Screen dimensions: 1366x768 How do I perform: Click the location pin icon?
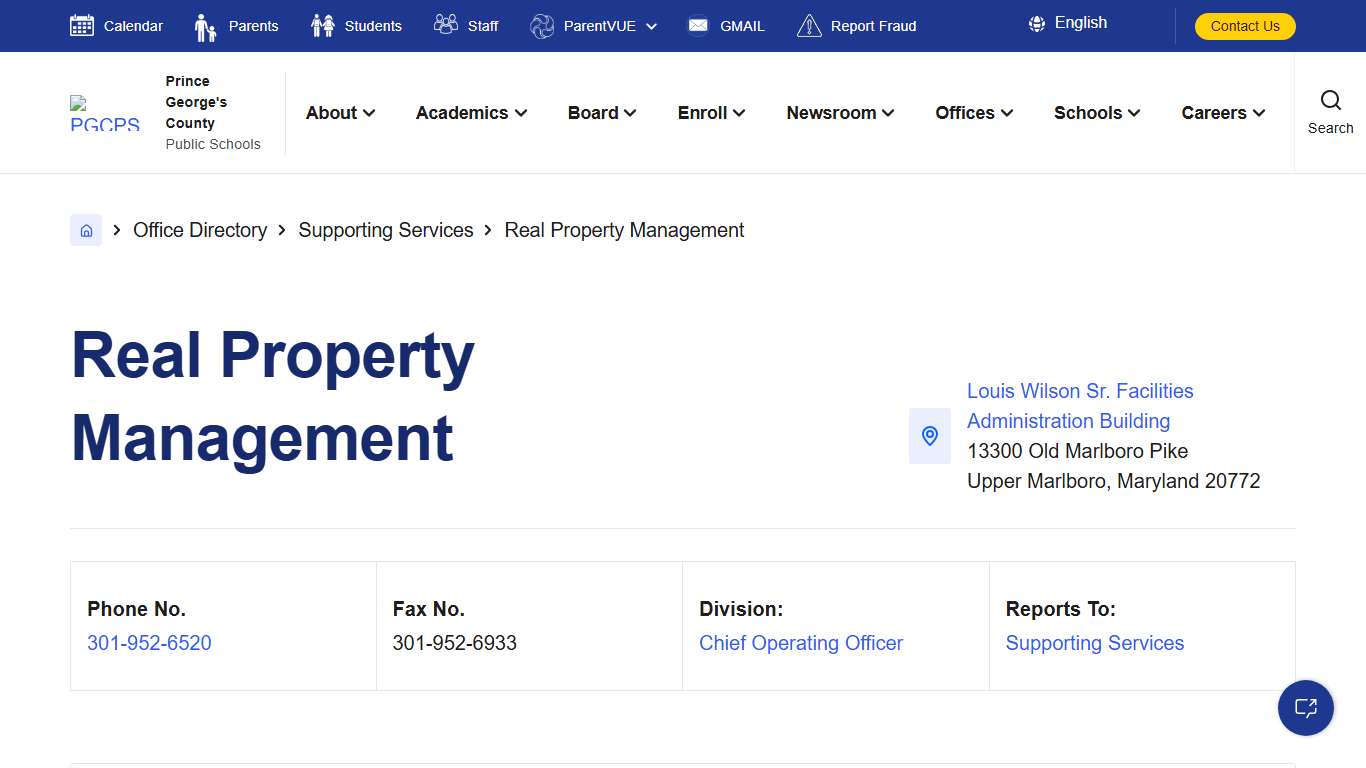click(929, 436)
